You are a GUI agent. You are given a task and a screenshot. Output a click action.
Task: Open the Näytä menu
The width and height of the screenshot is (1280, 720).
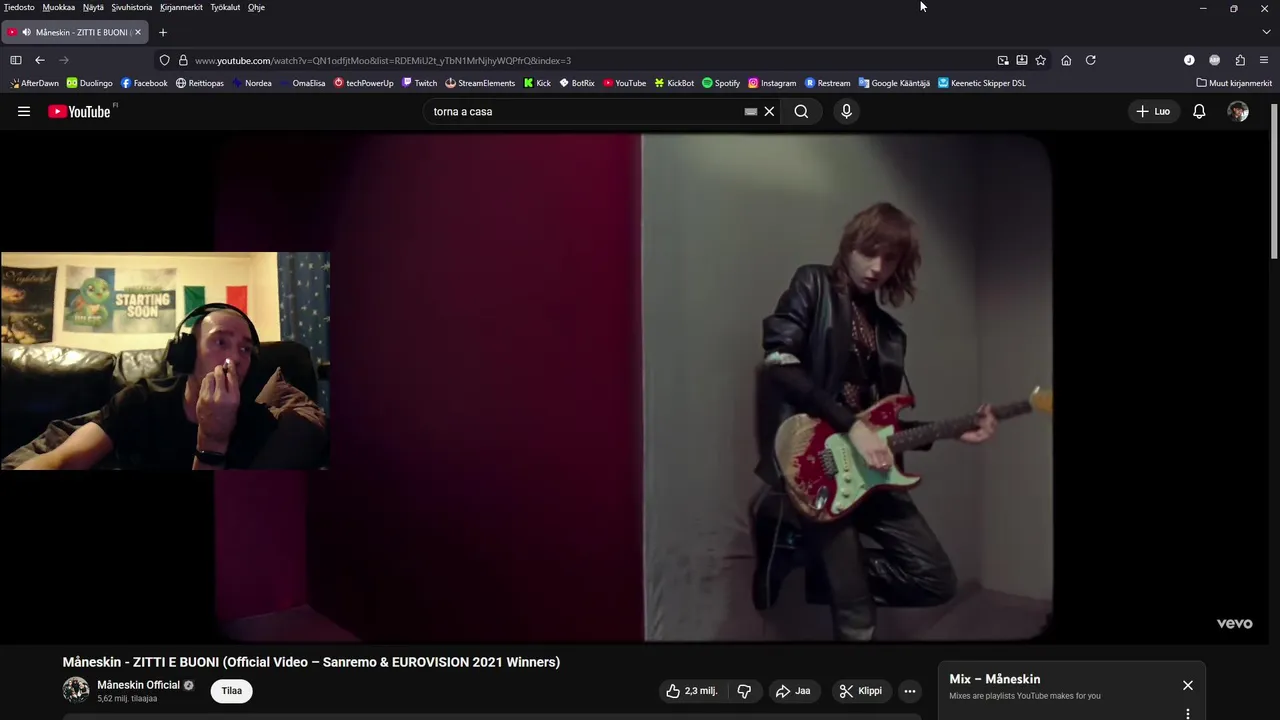pos(93,7)
